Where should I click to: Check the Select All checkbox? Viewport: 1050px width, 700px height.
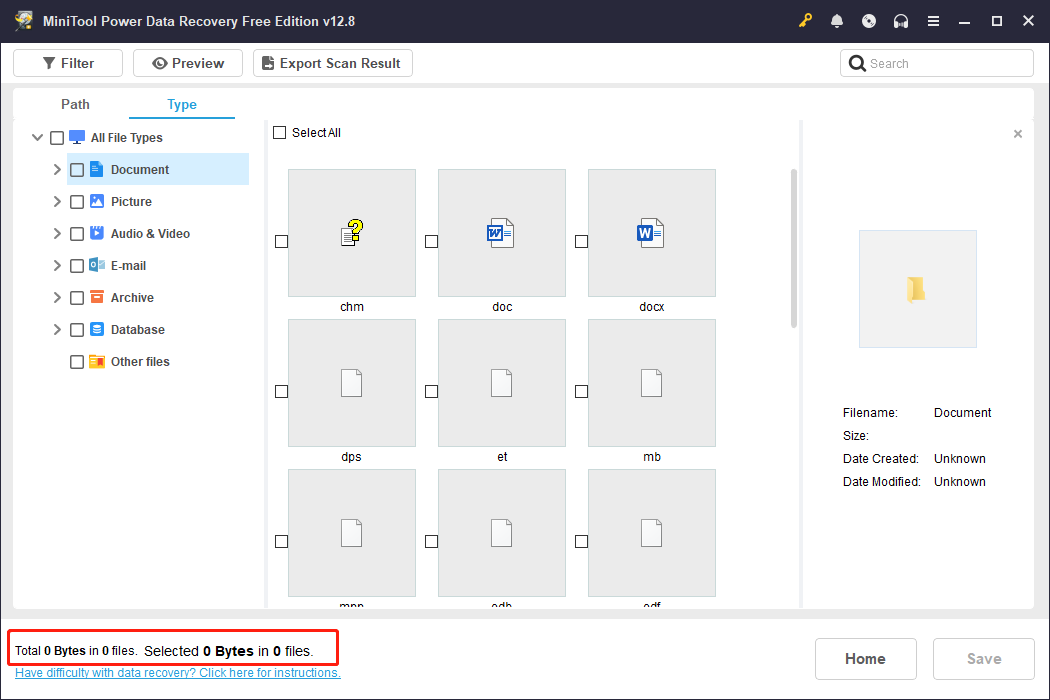280,133
